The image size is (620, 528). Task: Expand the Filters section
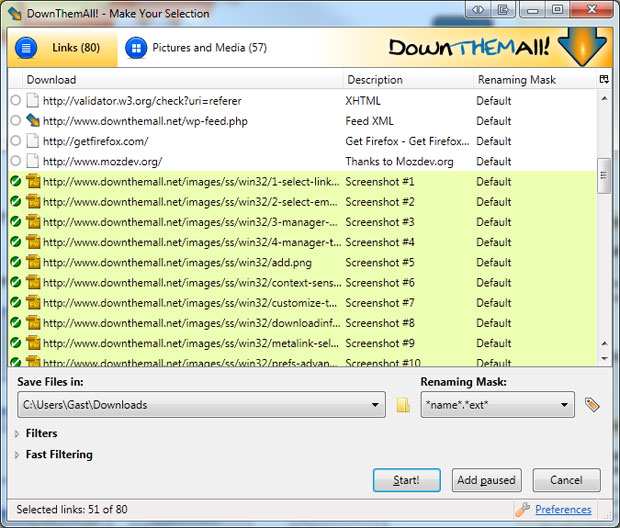pos(17,434)
